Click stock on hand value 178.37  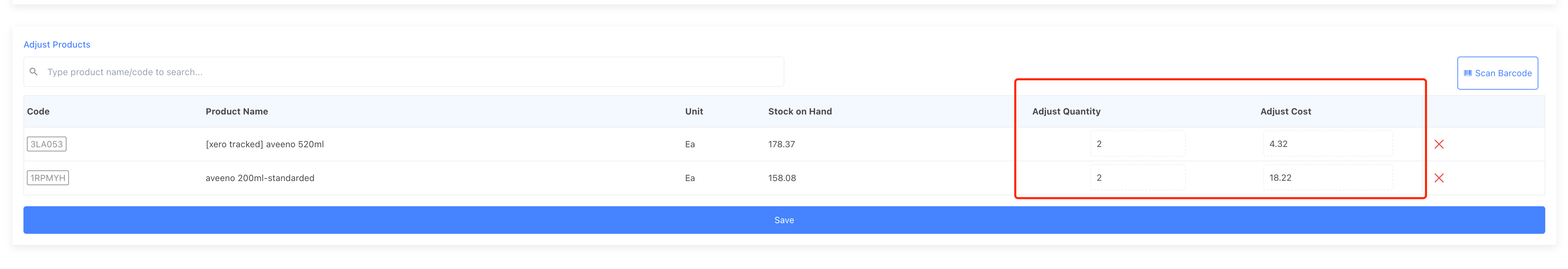click(x=782, y=144)
